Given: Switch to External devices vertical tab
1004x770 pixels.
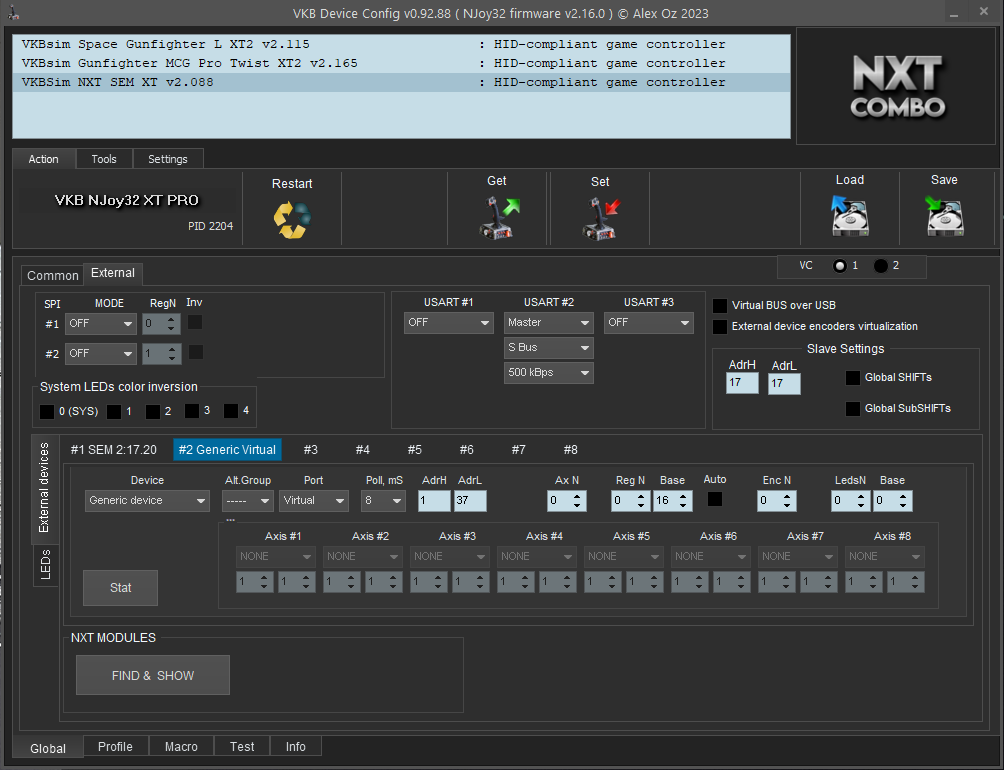Looking at the screenshot, I should click(x=44, y=488).
